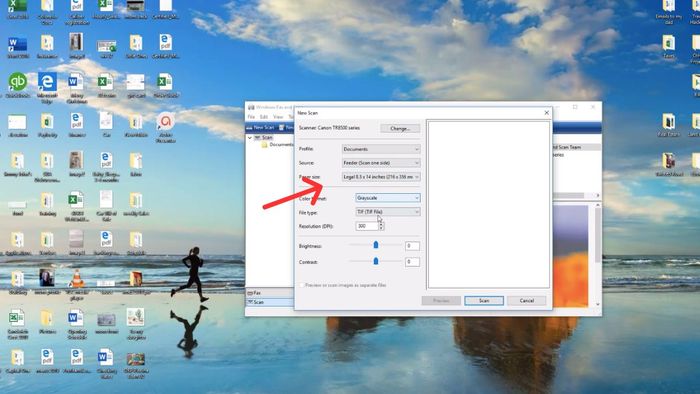The height and width of the screenshot is (394, 700).
Task: Toggle Preview or scan images as separate files
Action: tap(302, 285)
